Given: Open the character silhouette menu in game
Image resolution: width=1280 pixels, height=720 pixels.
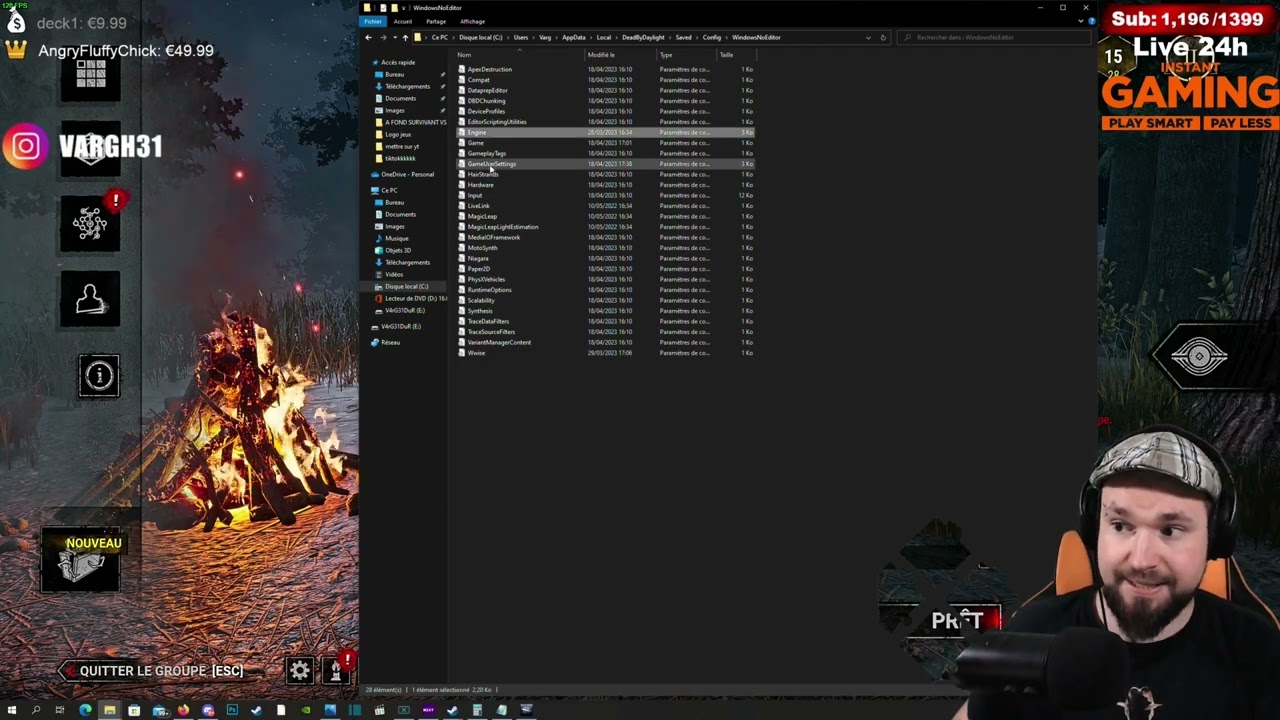Looking at the screenshot, I should (x=90, y=299).
